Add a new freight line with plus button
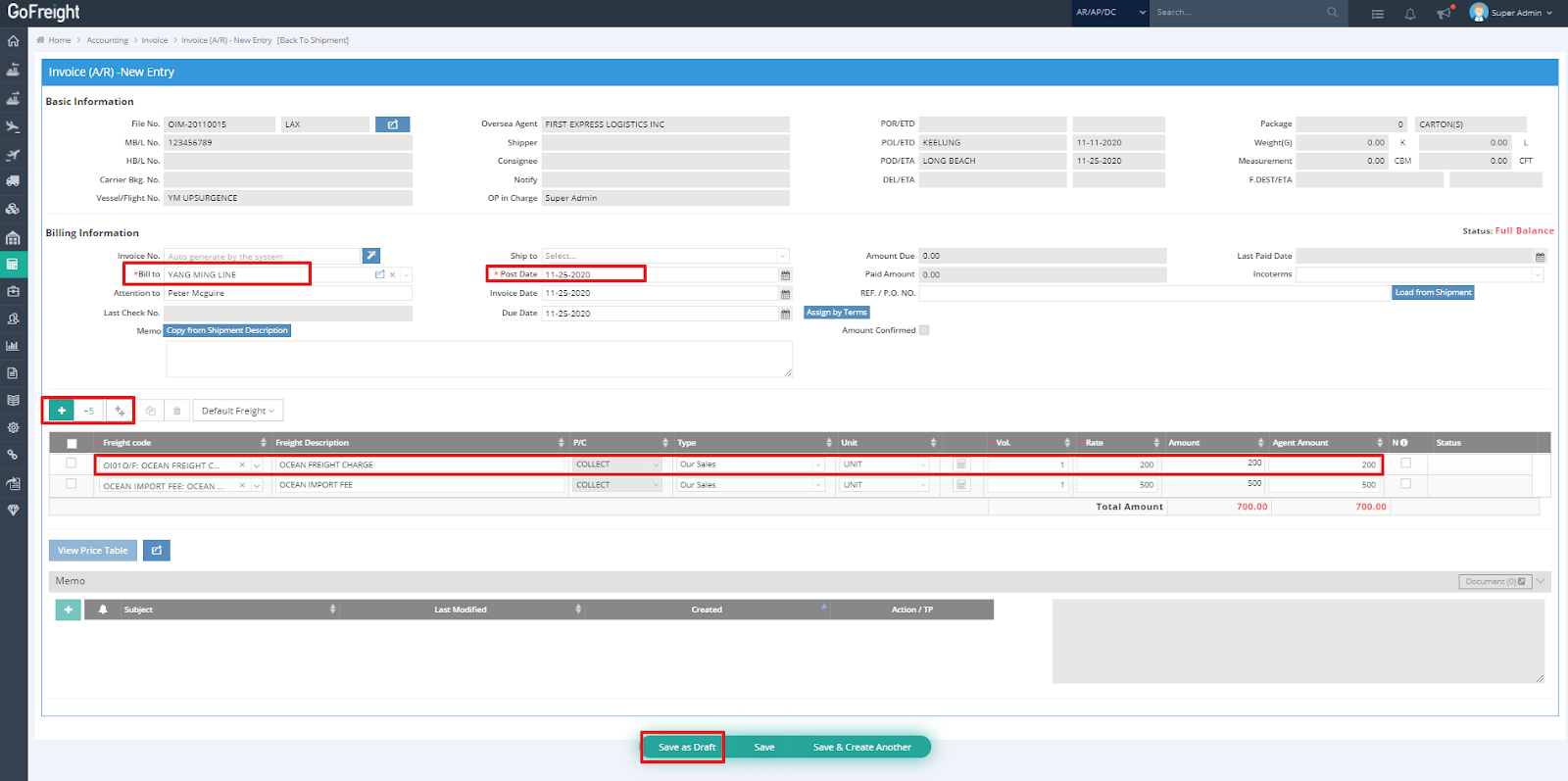Screen dimensions: 1568x781 point(62,411)
